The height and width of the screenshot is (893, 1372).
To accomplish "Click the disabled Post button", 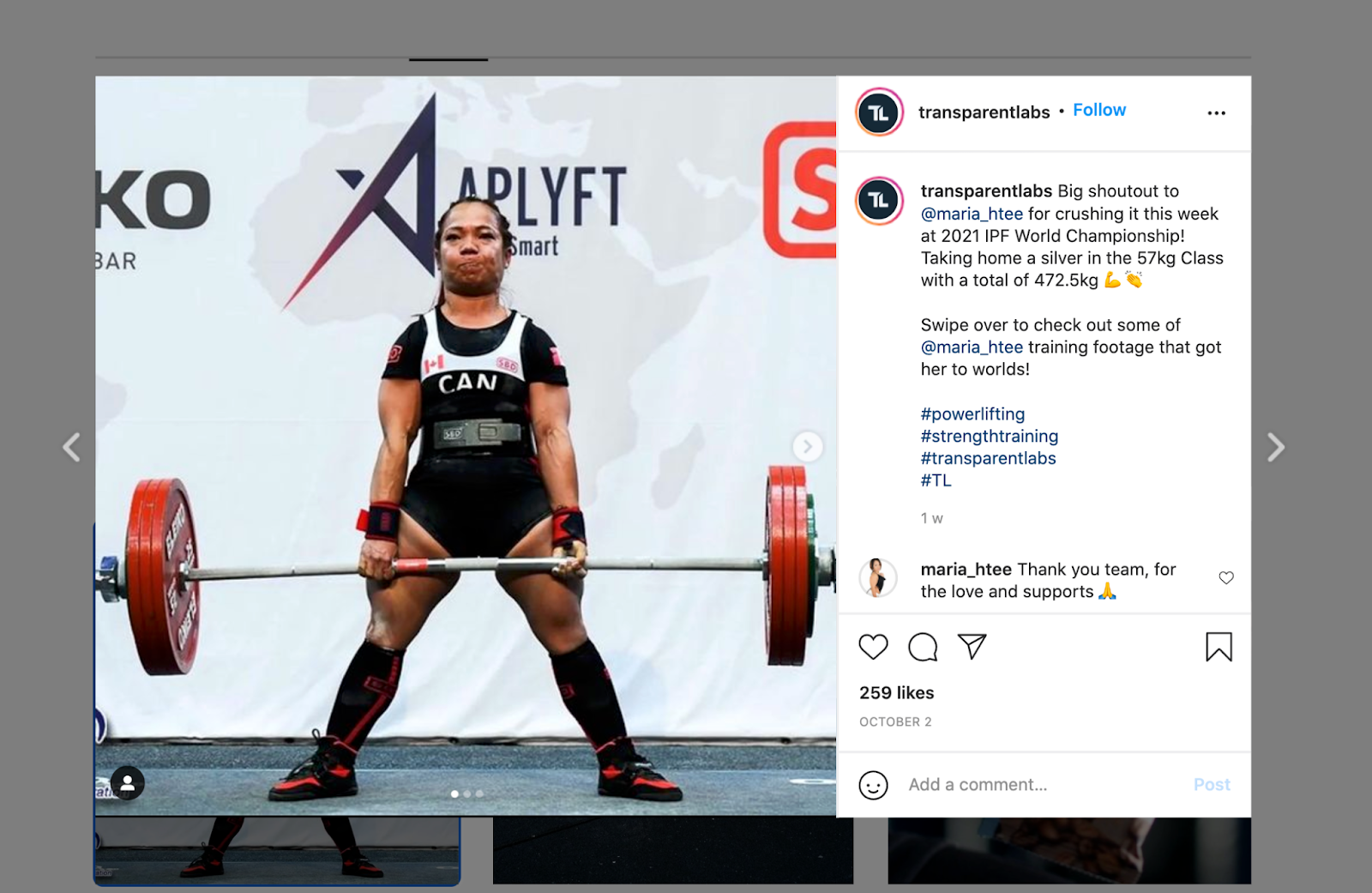I will coord(1212,785).
